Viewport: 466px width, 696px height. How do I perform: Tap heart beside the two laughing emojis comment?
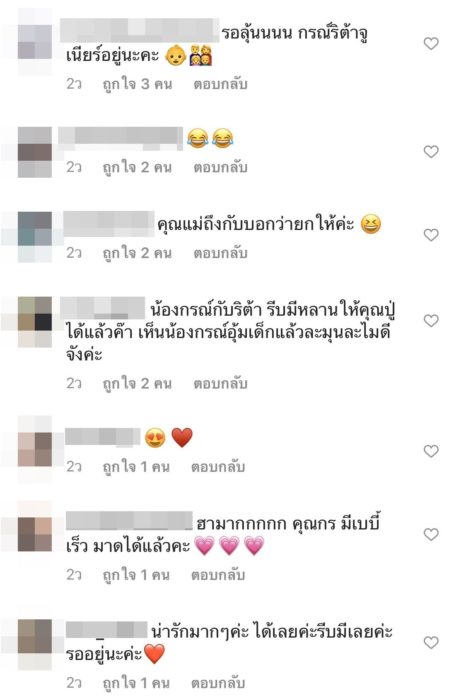(x=431, y=151)
